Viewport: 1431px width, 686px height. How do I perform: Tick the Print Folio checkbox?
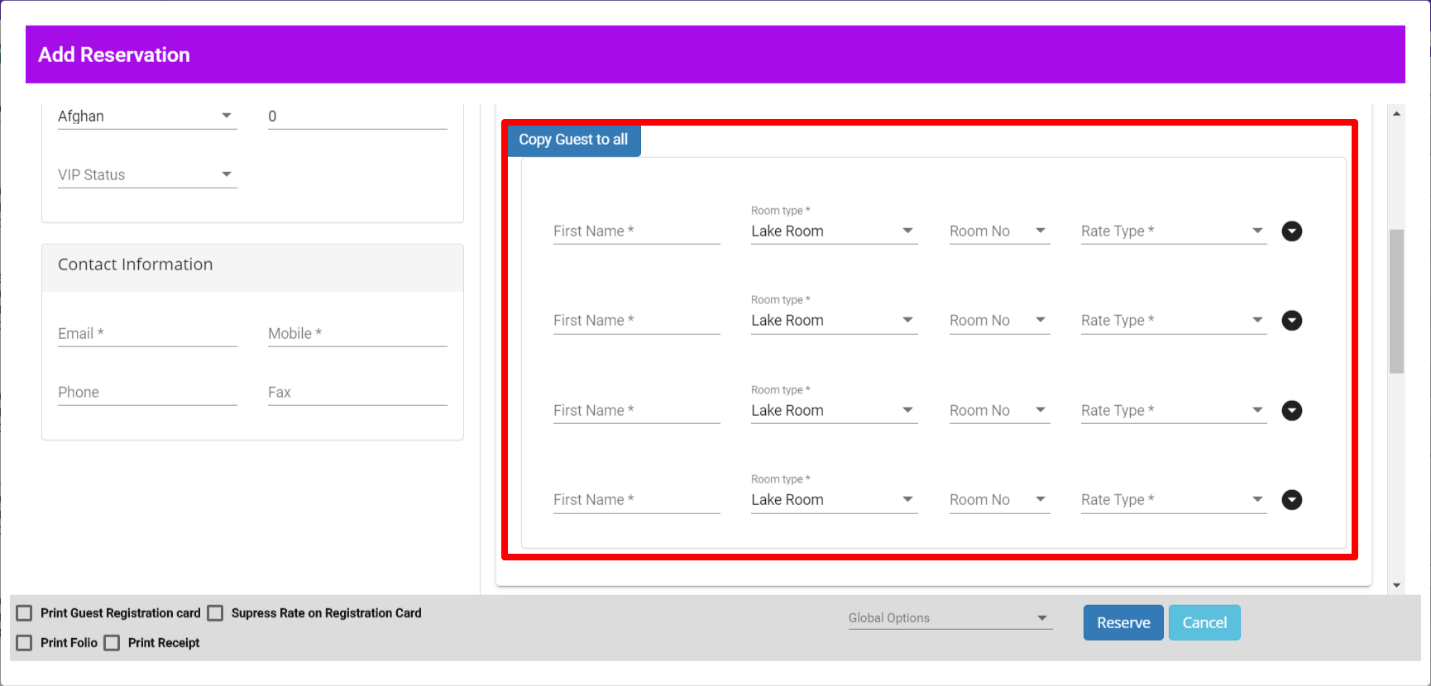[x=24, y=643]
